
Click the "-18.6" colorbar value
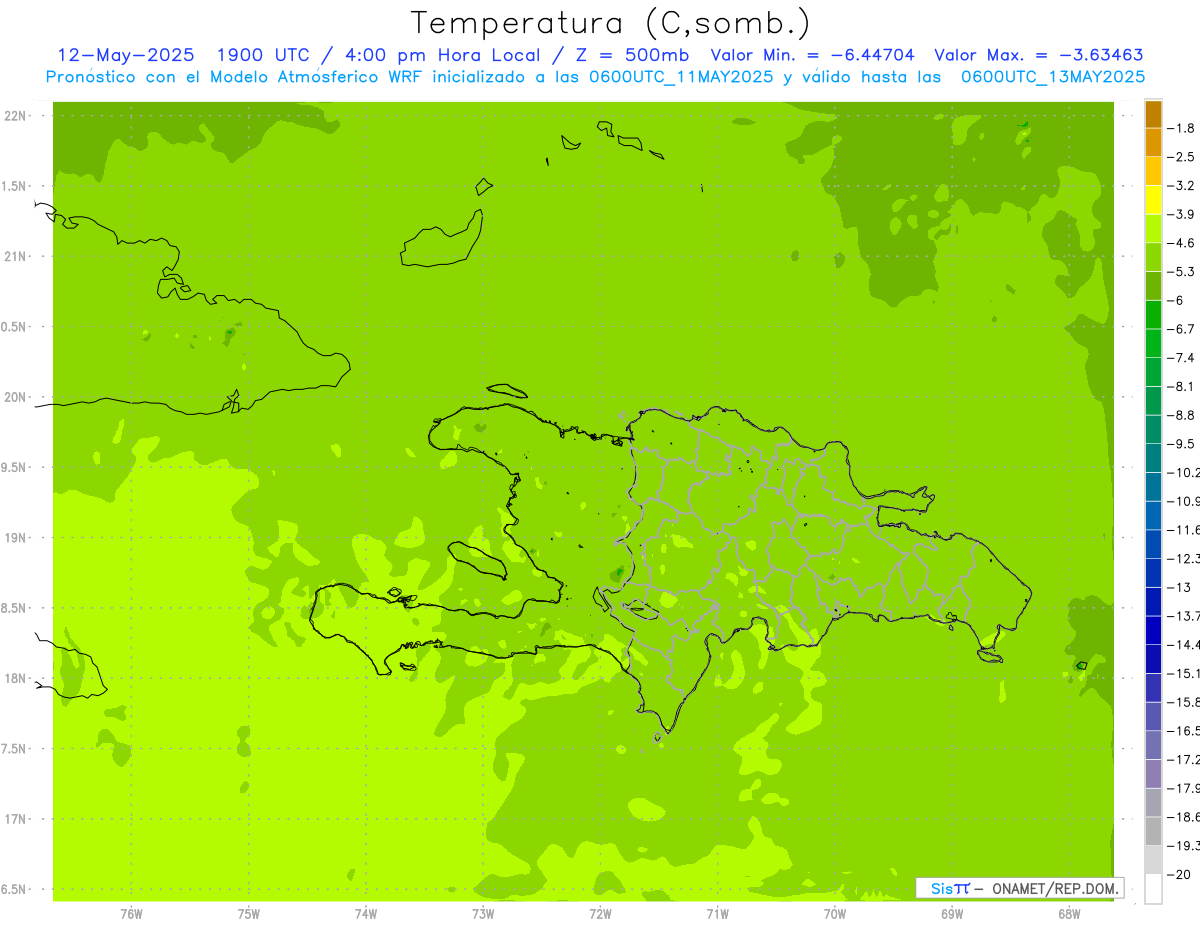[x=1183, y=817]
